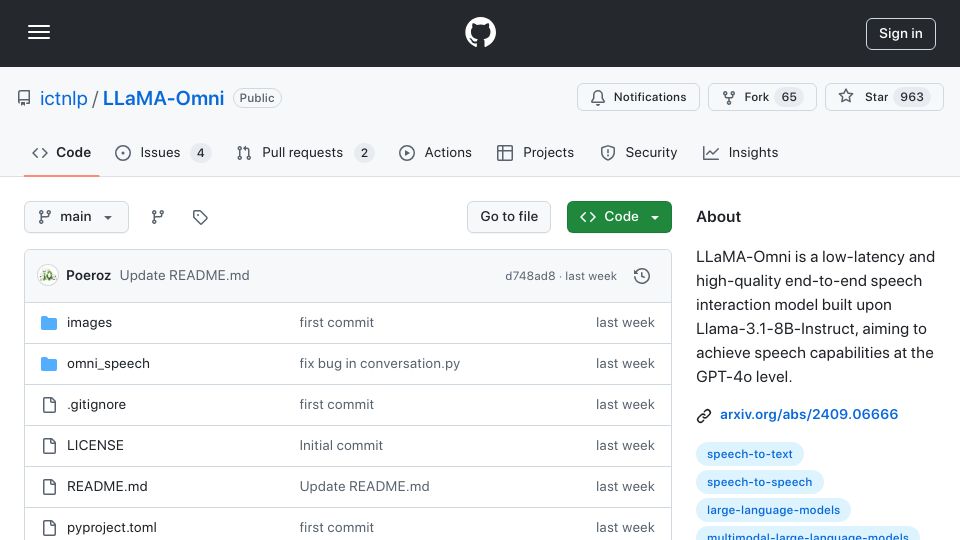Screen dimensions: 960x540
Task: Open the 'Initial commit' message for LICENSE
Action: tap(341, 446)
